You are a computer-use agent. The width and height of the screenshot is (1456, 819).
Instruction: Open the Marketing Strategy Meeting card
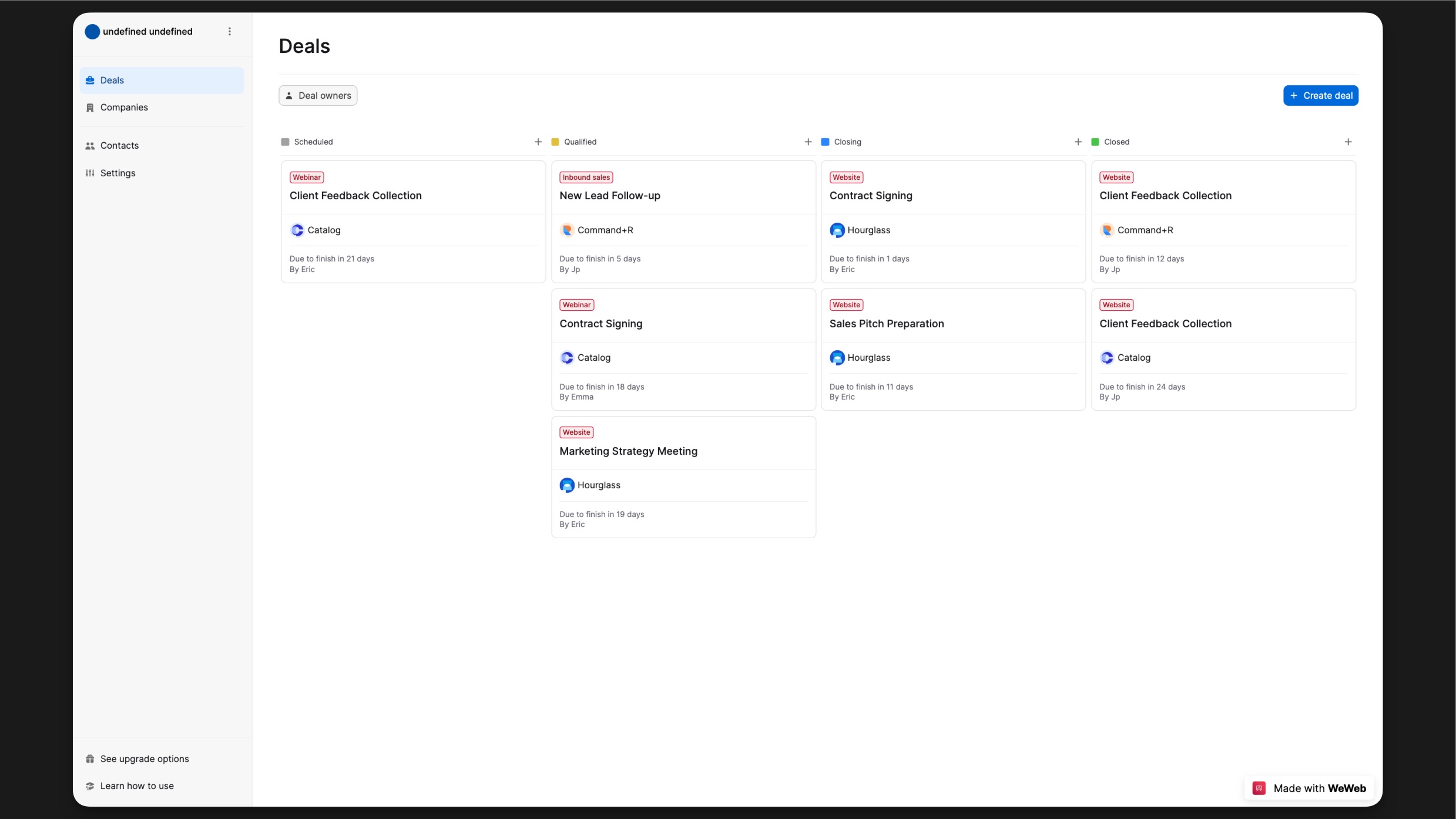click(x=628, y=451)
